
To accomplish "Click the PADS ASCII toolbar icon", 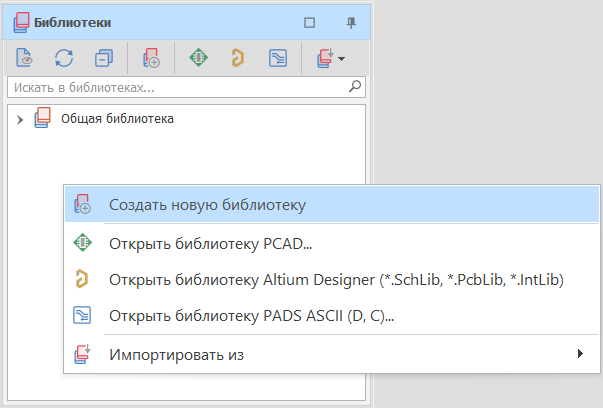I will (x=278, y=58).
